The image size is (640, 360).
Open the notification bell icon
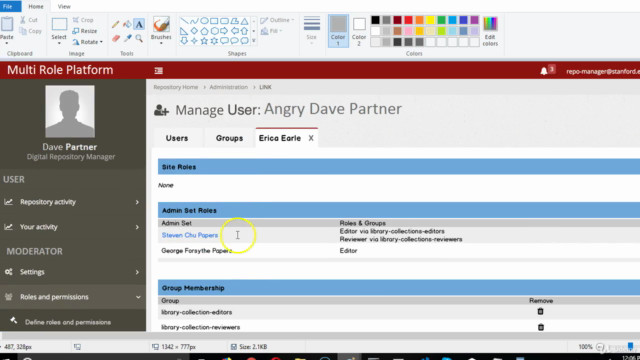click(x=544, y=71)
